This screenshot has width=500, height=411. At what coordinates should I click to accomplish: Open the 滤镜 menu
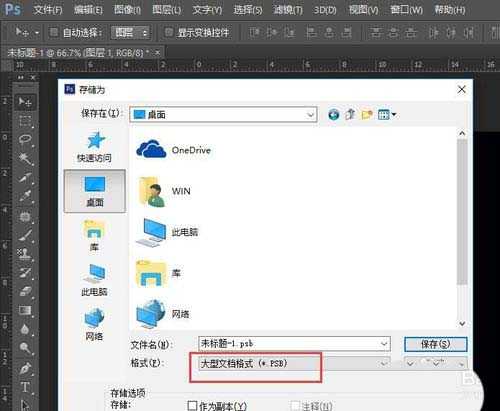[x=287, y=10]
